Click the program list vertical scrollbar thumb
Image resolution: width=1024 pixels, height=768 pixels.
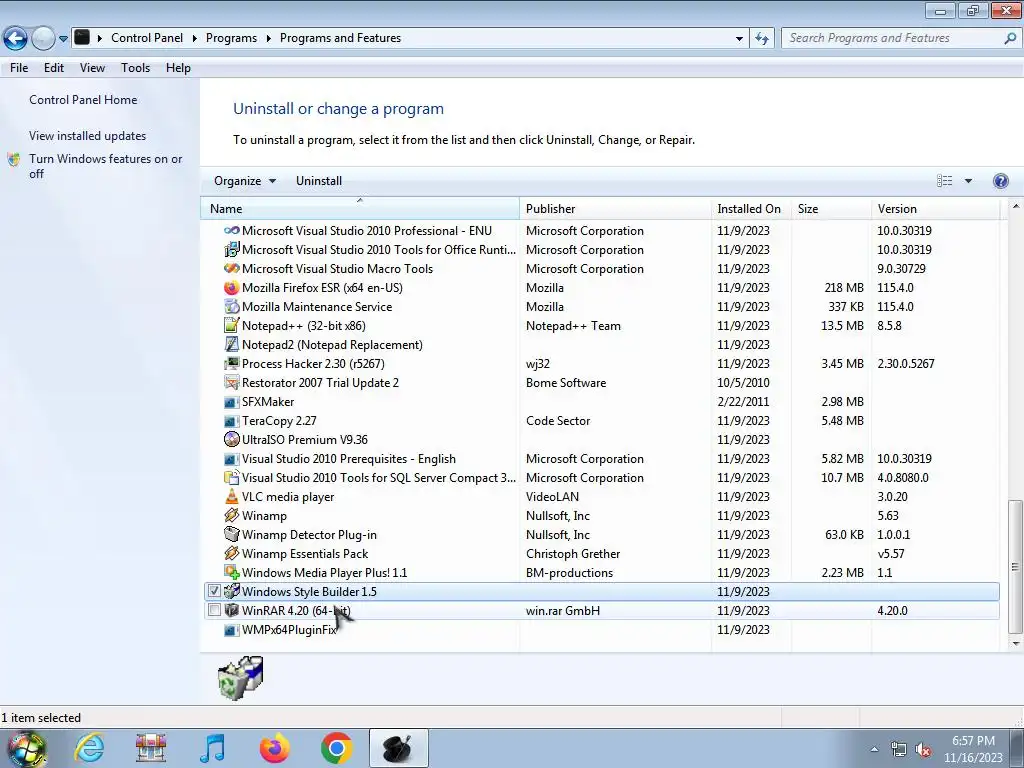[1015, 566]
